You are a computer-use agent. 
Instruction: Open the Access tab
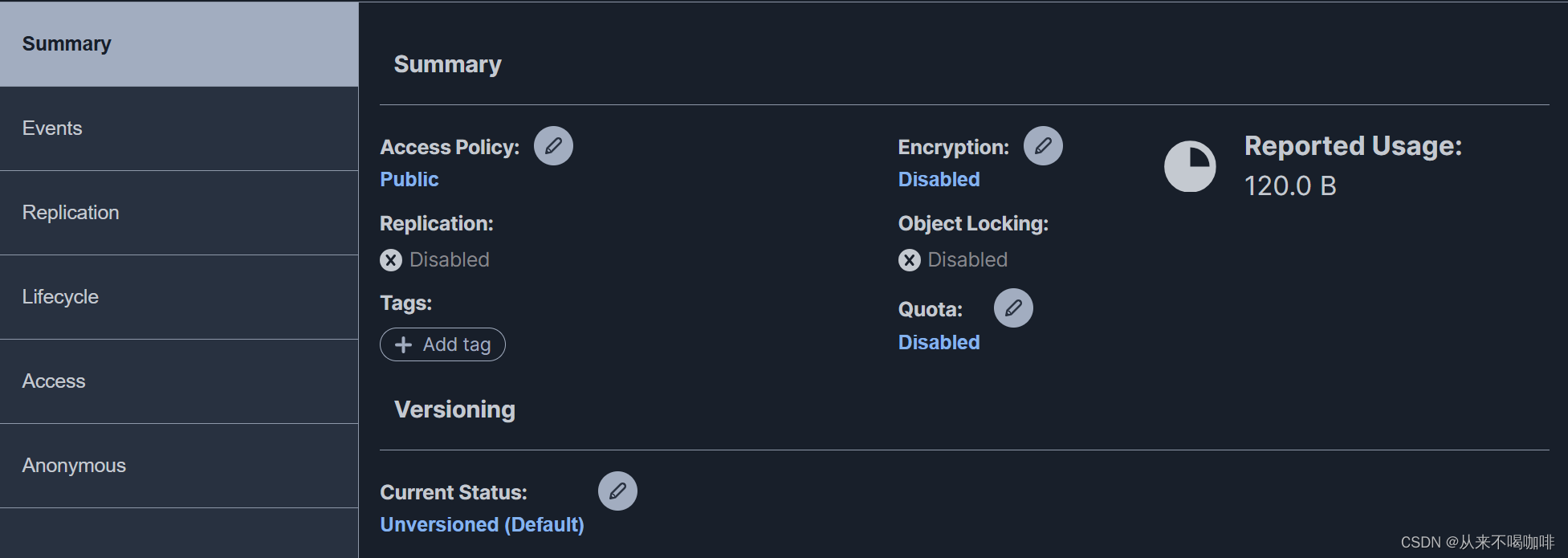(179, 381)
